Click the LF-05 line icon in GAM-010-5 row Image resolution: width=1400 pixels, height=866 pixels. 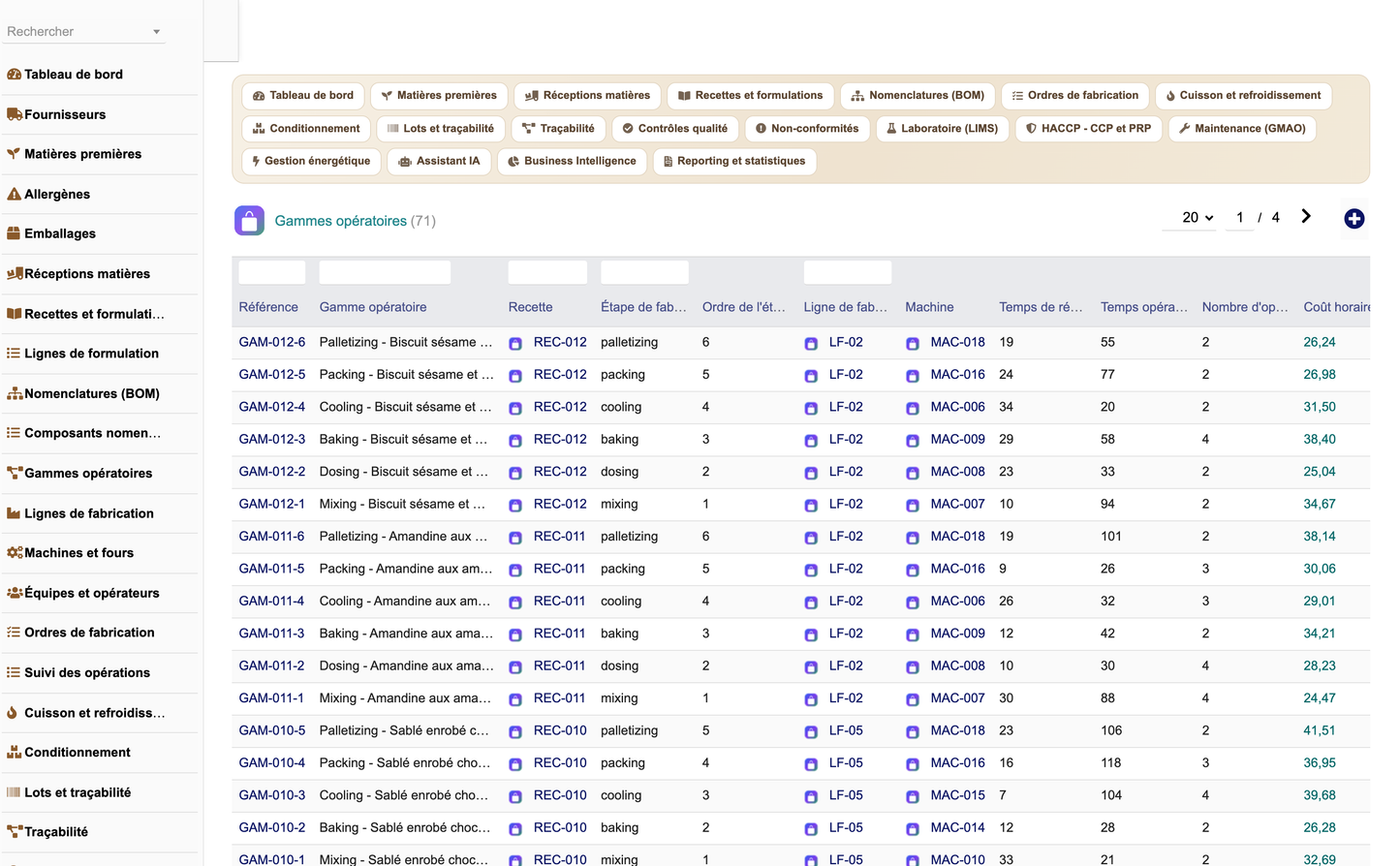coord(811,731)
